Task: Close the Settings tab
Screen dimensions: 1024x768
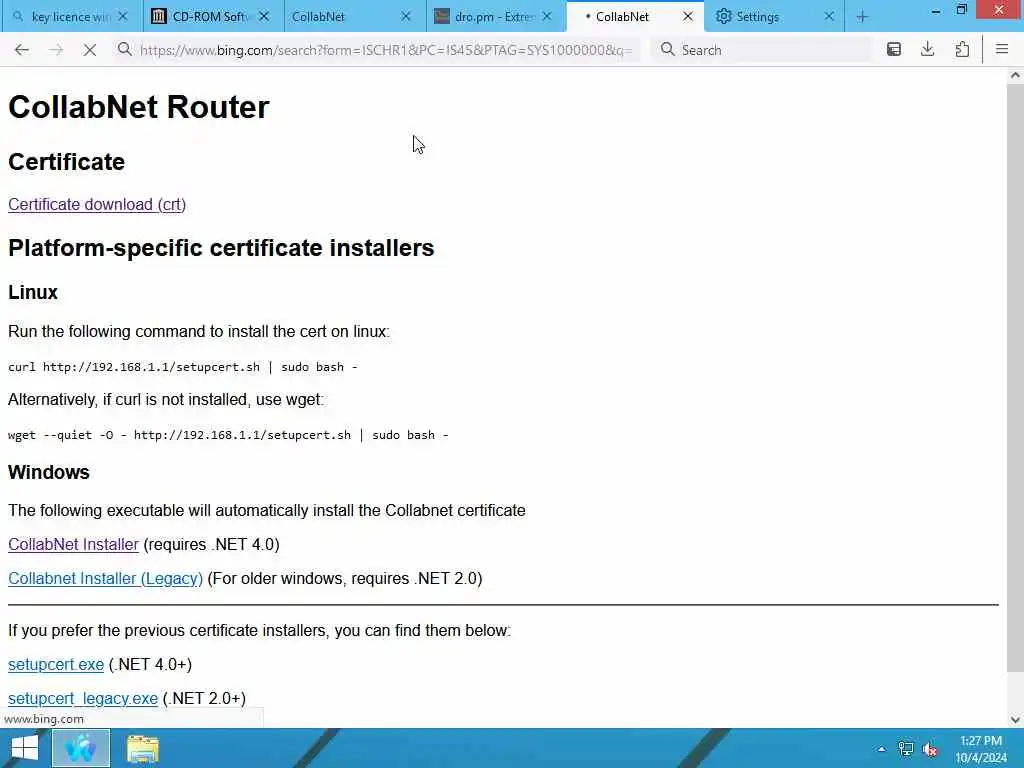Action: (x=829, y=17)
